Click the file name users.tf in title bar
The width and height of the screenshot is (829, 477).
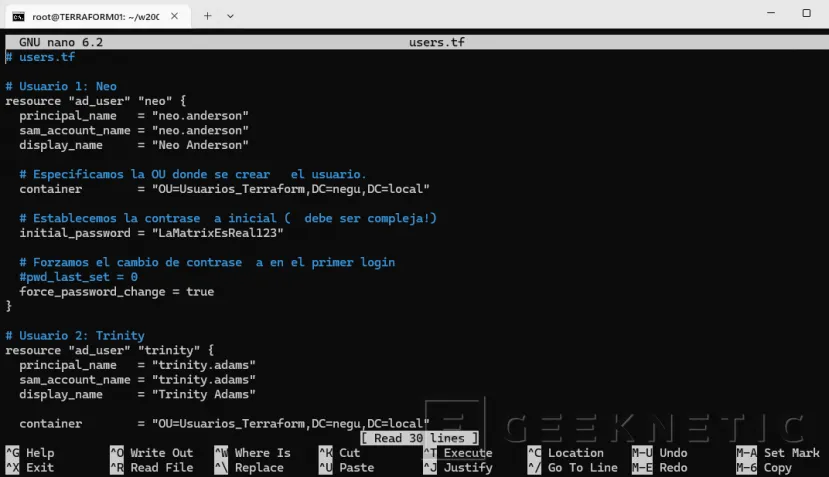[437, 42]
